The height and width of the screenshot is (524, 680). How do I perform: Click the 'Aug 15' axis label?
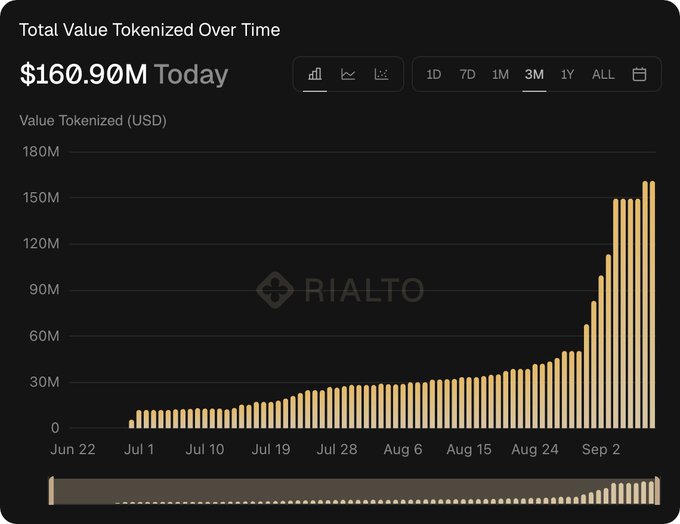pyautogui.click(x=469, y=449)
